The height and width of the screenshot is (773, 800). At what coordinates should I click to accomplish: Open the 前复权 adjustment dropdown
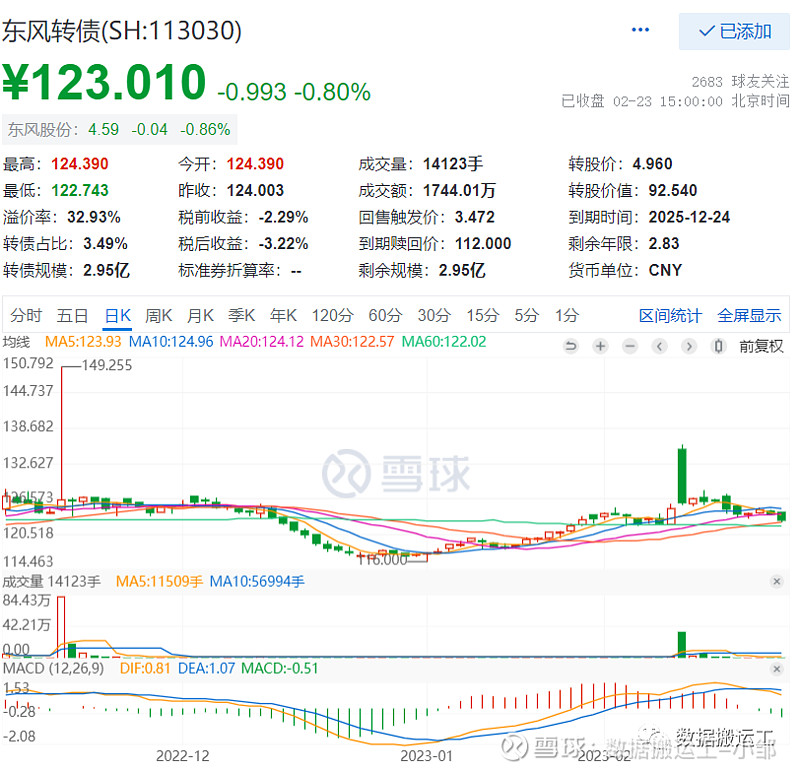point(761,346)
